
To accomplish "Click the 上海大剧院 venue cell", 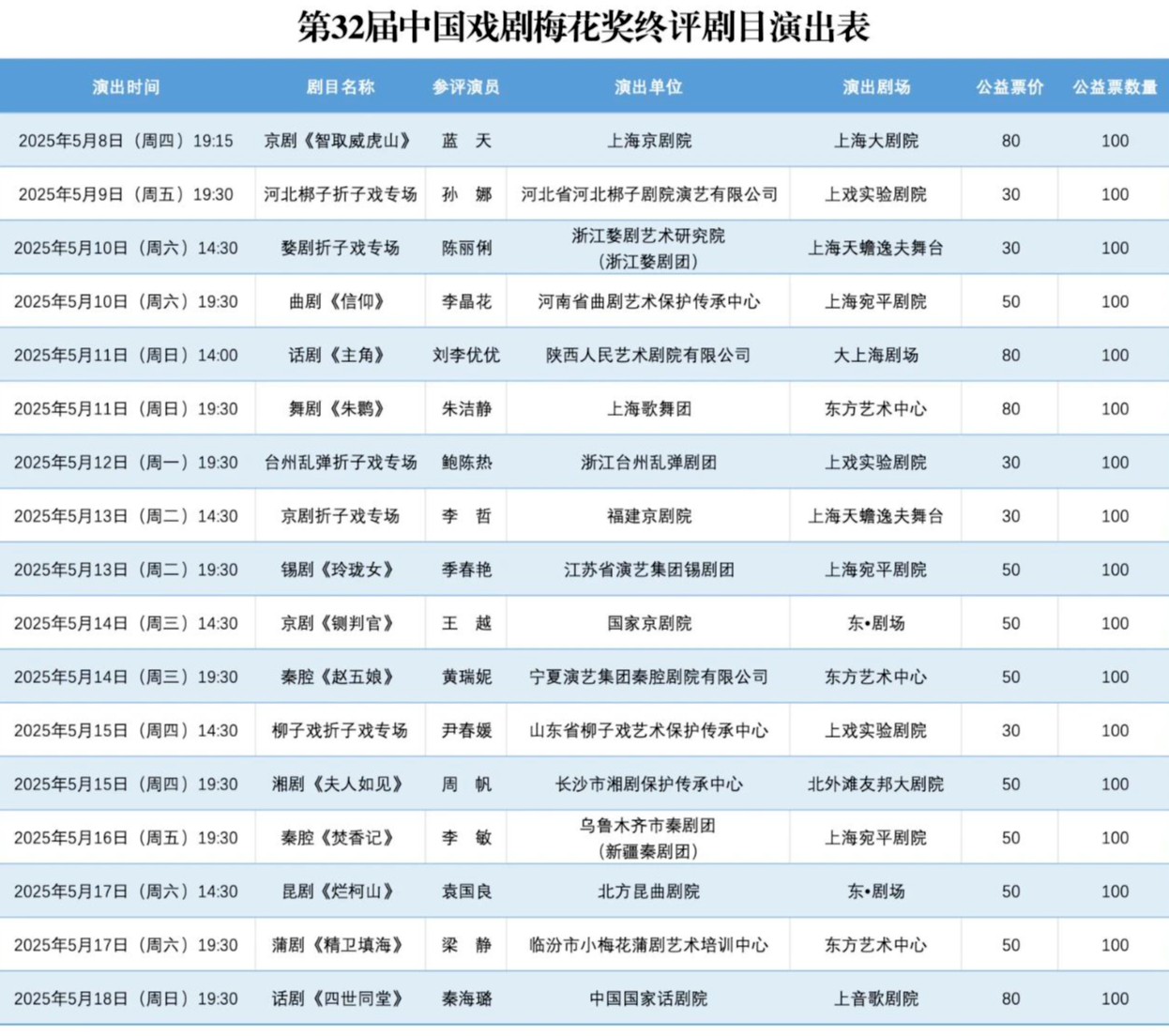I will (875, 141).
